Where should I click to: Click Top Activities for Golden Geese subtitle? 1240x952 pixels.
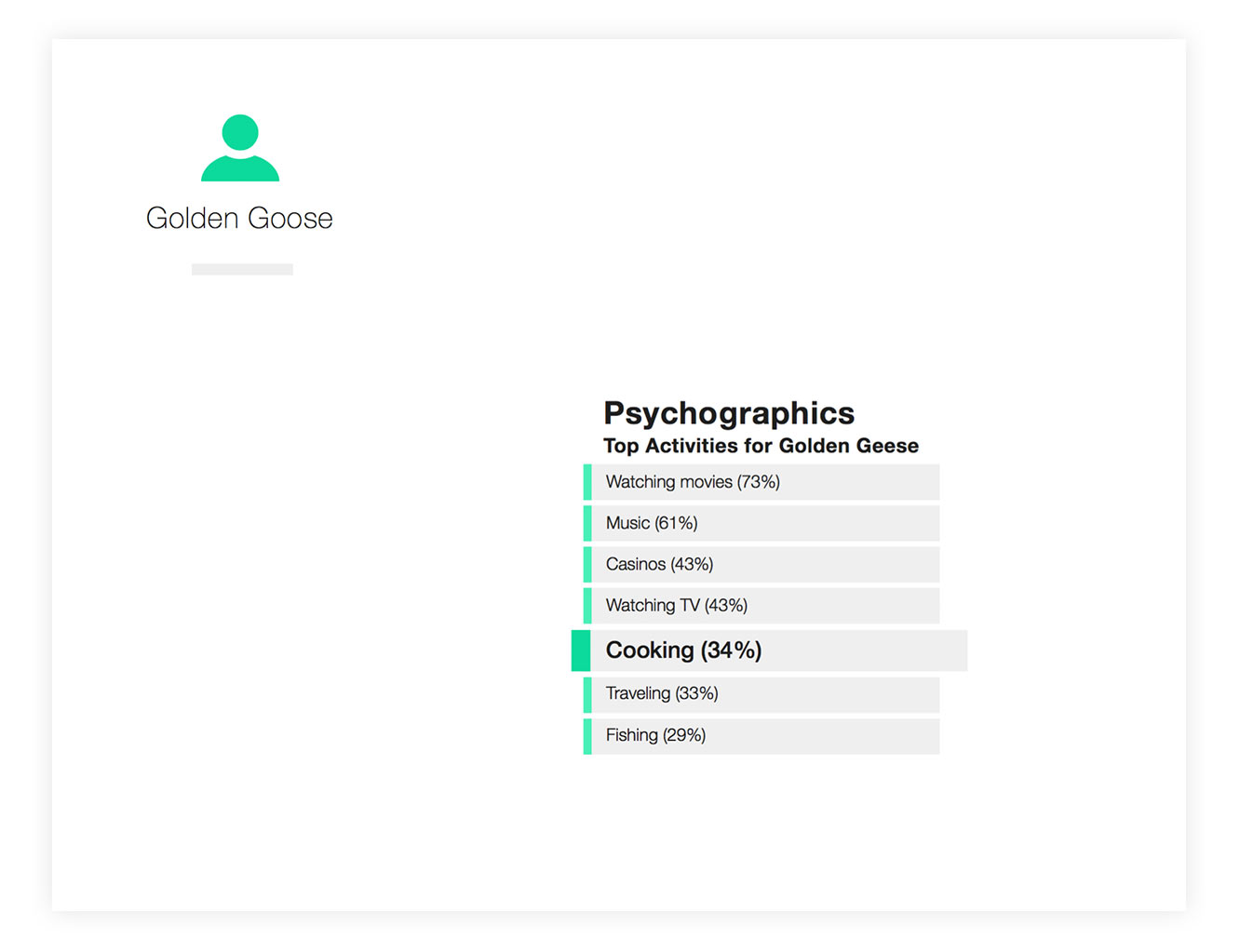(x=761, y=446)
